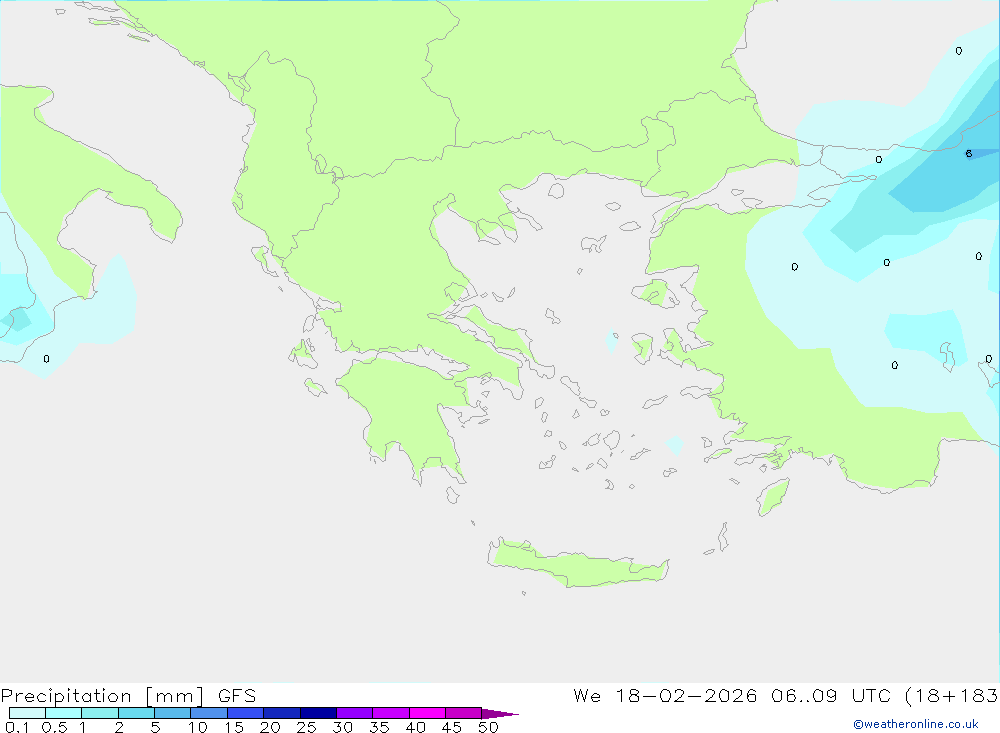Click the 0.1–0.5 mm legend color swatch

pyautogui.click(x=27, y=713)
